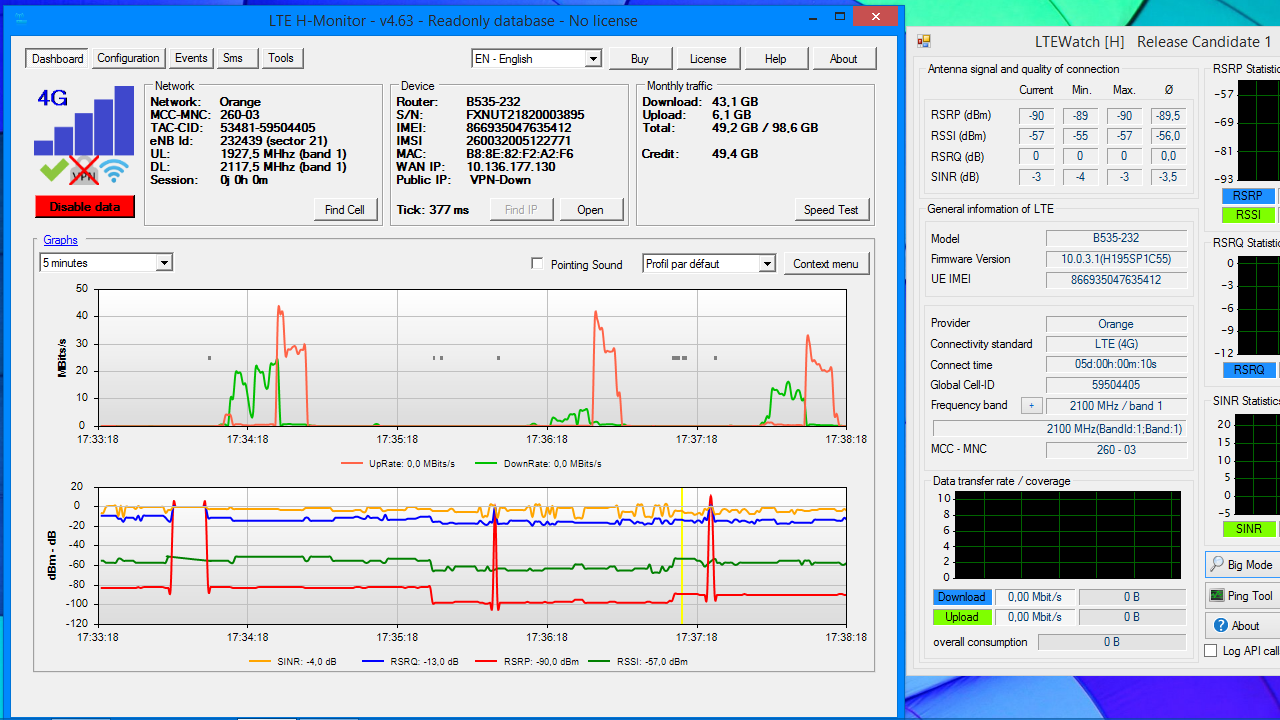Click the Connectivity standard field LTE (4G)
This screenshot has height=720, width=1280.
[1116, 344]
